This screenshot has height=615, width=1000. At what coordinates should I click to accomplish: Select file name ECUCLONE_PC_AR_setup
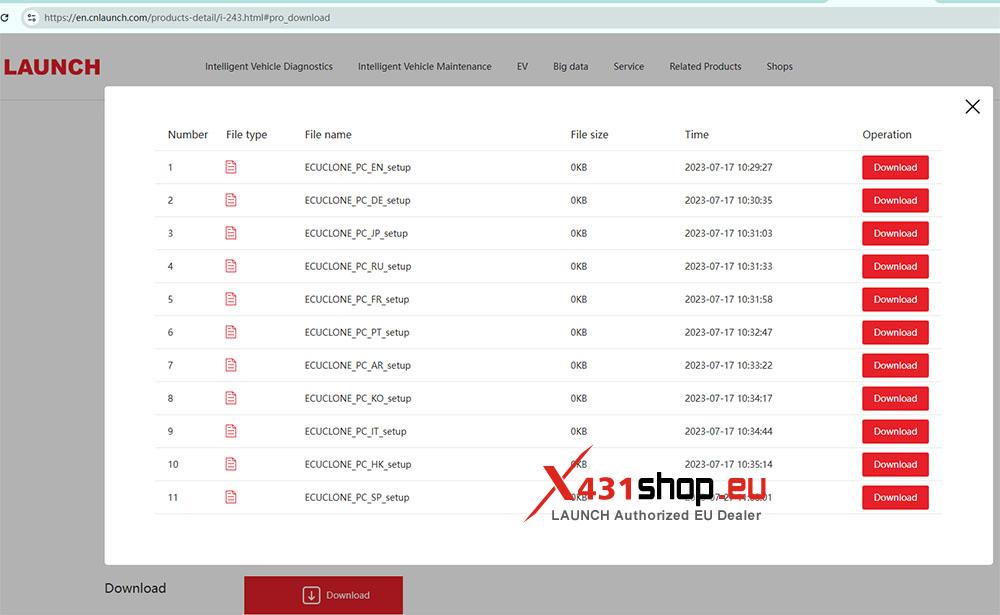(357, 366)
